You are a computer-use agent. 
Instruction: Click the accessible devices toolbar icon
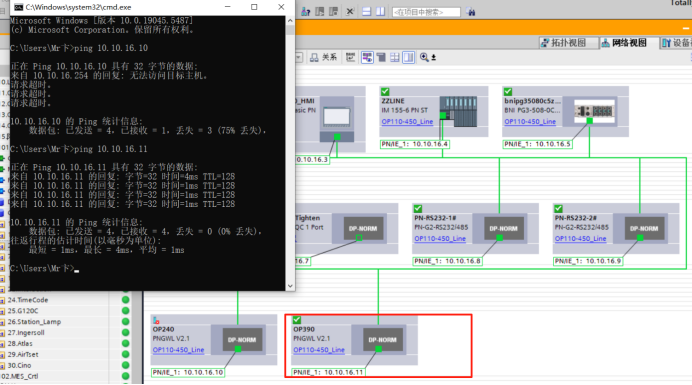305,11
